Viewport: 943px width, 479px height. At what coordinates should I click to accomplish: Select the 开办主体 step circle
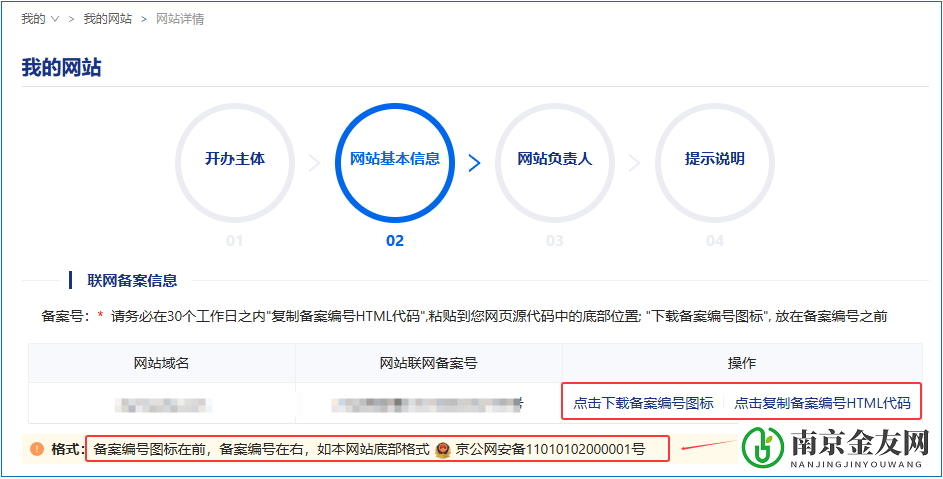235,162
